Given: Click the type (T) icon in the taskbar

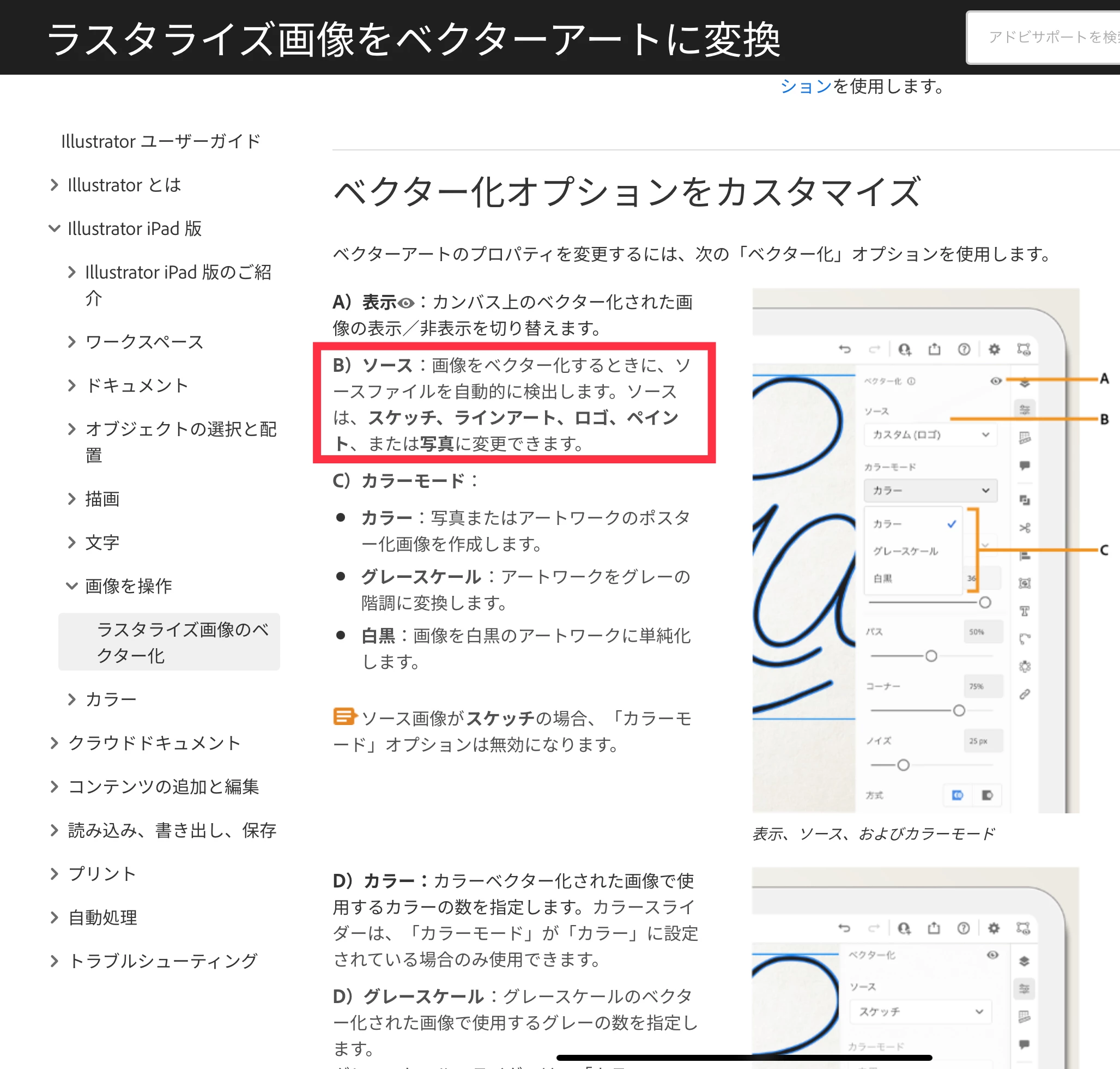Looking at the screenshot, I should (1024, 611).
